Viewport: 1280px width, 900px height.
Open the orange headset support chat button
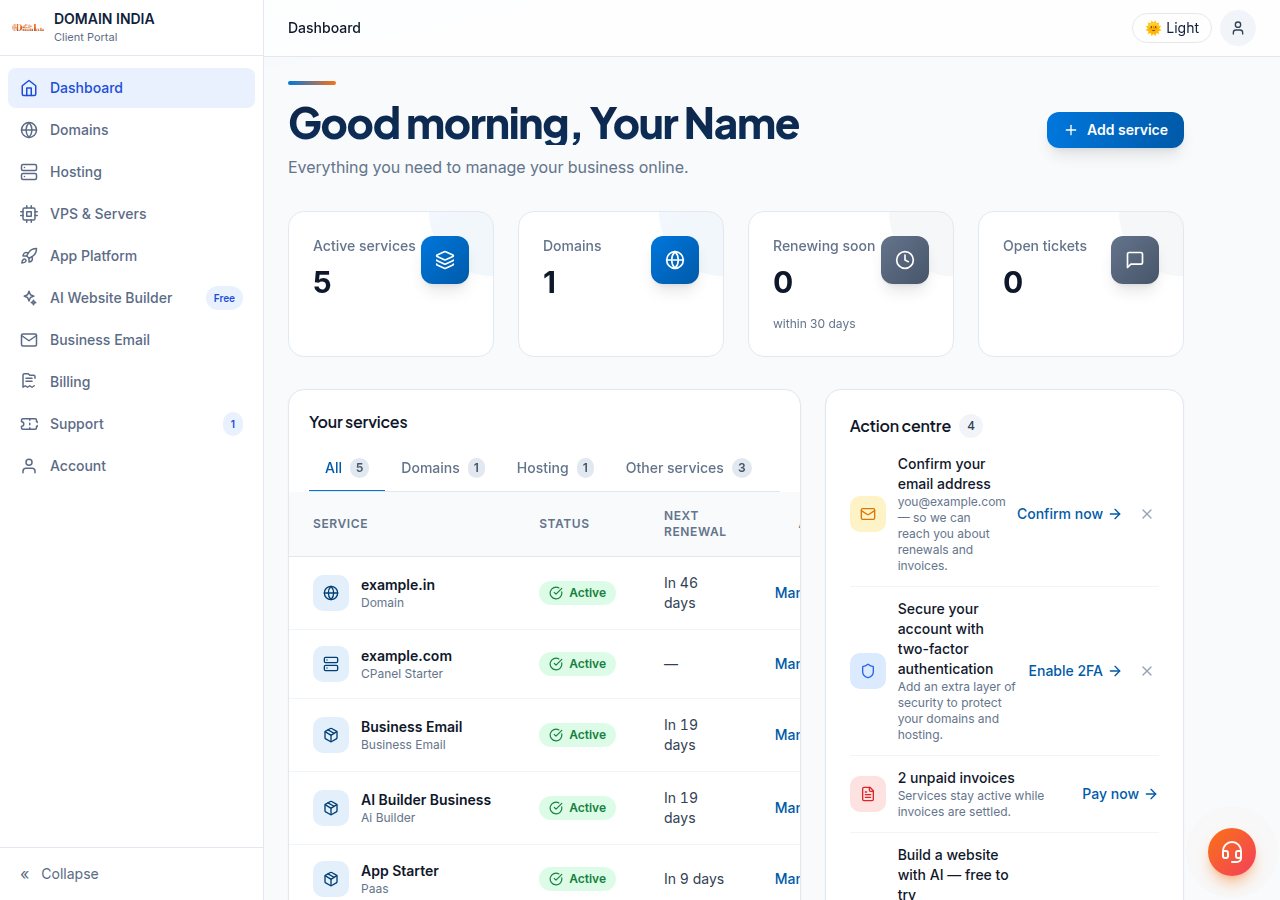click(x=1232, y=852)
